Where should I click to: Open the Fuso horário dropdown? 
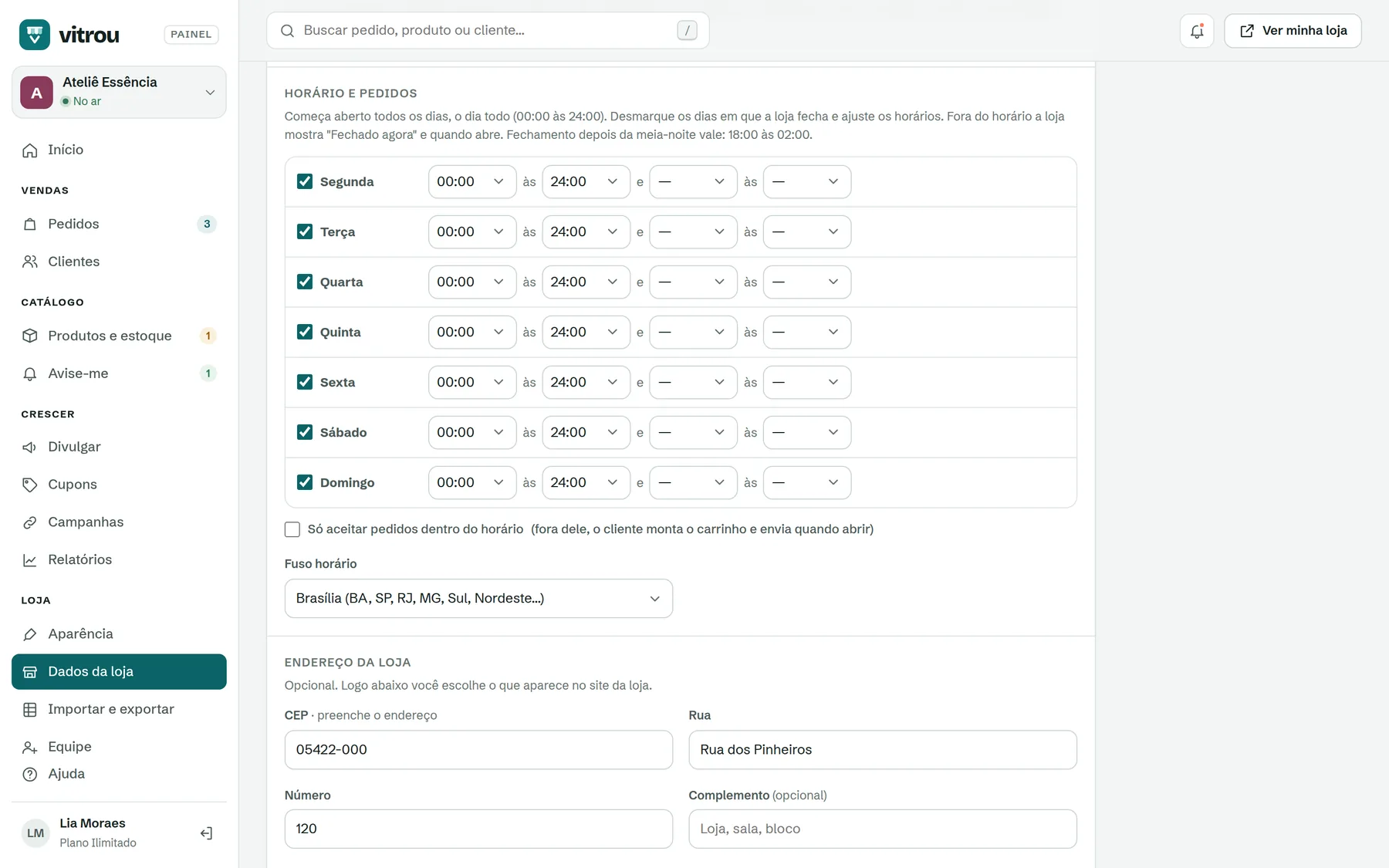click(478, 599)
